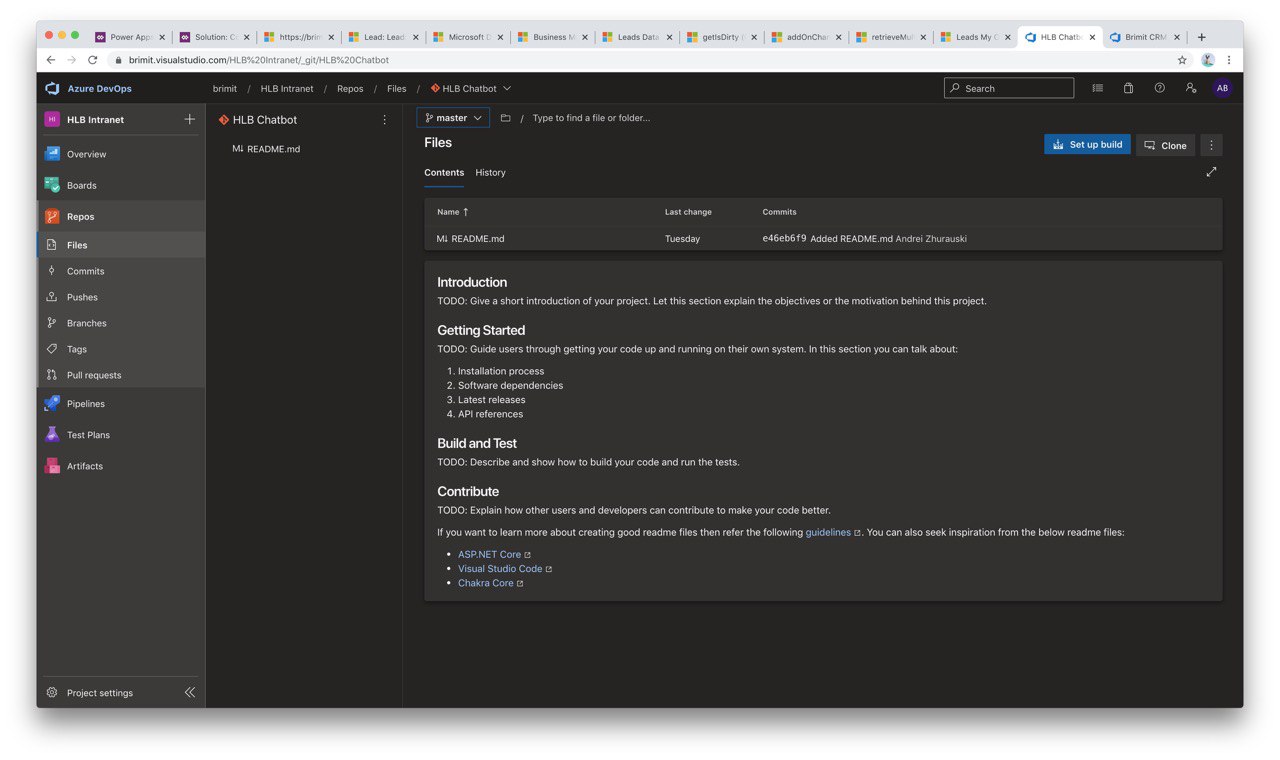Open the more actions menu next to Clone

1211,145
